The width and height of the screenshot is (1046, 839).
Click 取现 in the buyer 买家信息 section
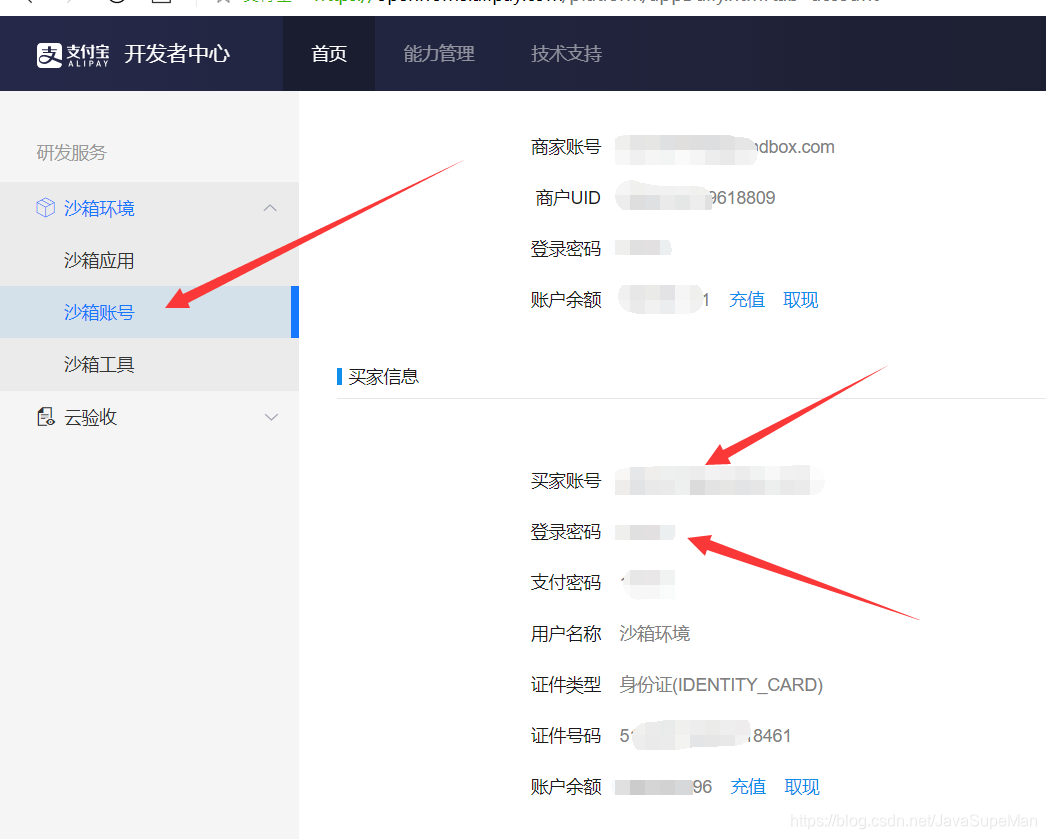[802, 786]
